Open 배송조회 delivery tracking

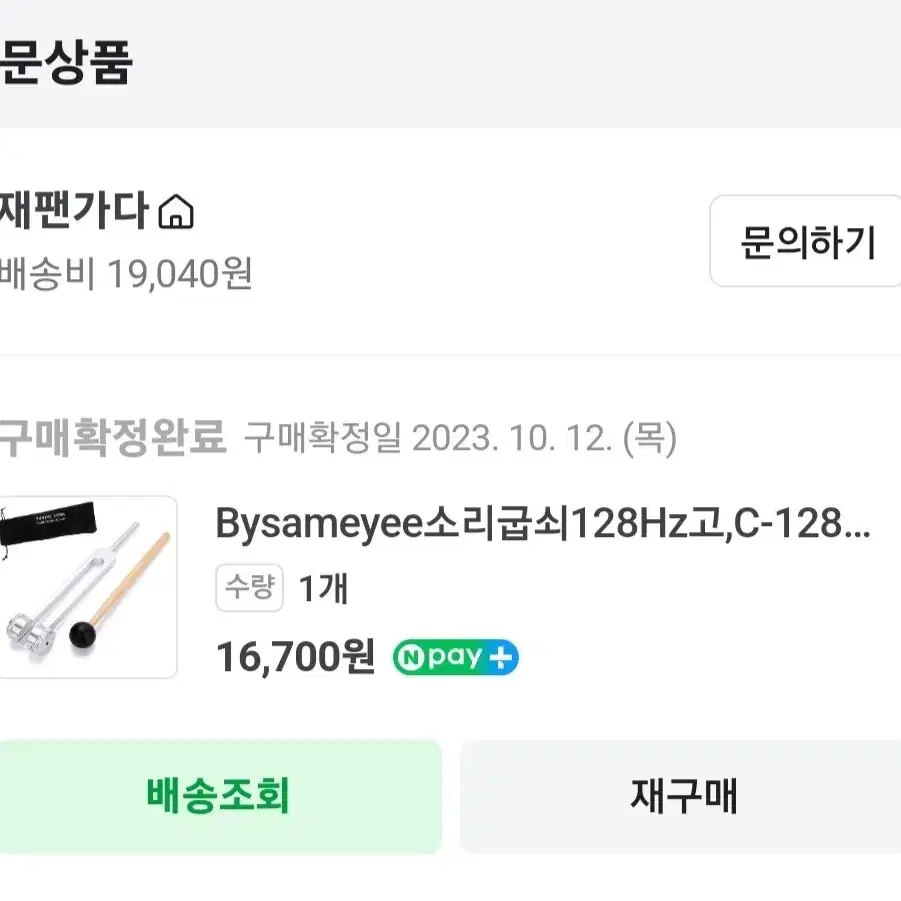pos(218,796)
